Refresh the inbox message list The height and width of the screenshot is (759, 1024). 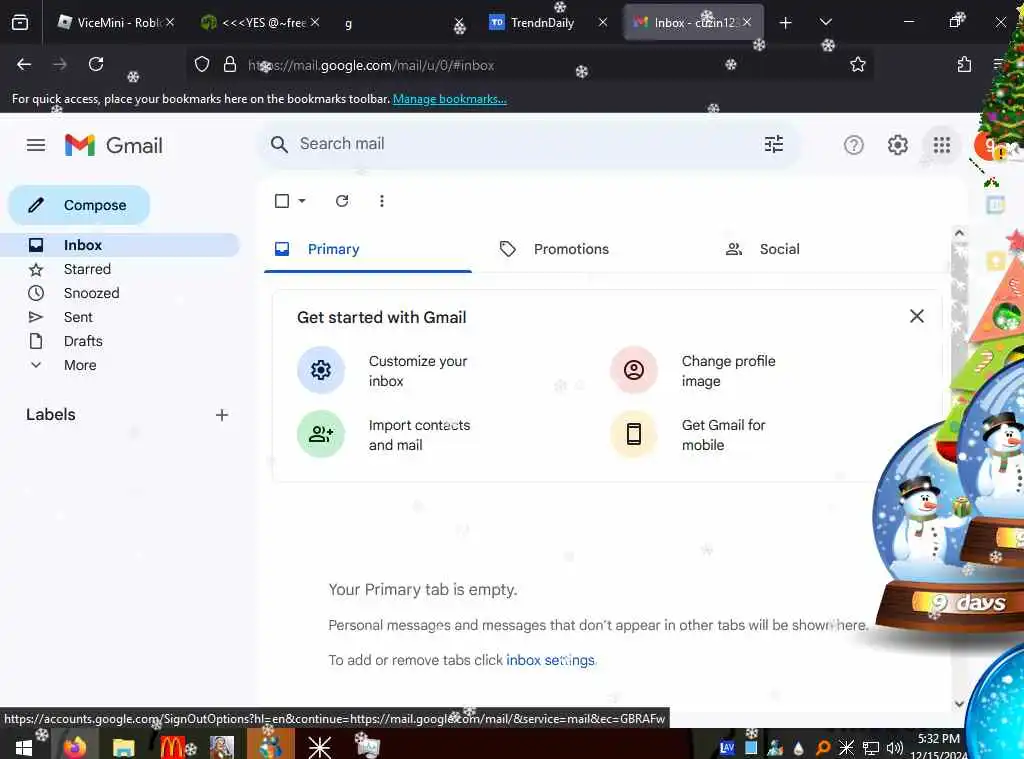point(342,201)
